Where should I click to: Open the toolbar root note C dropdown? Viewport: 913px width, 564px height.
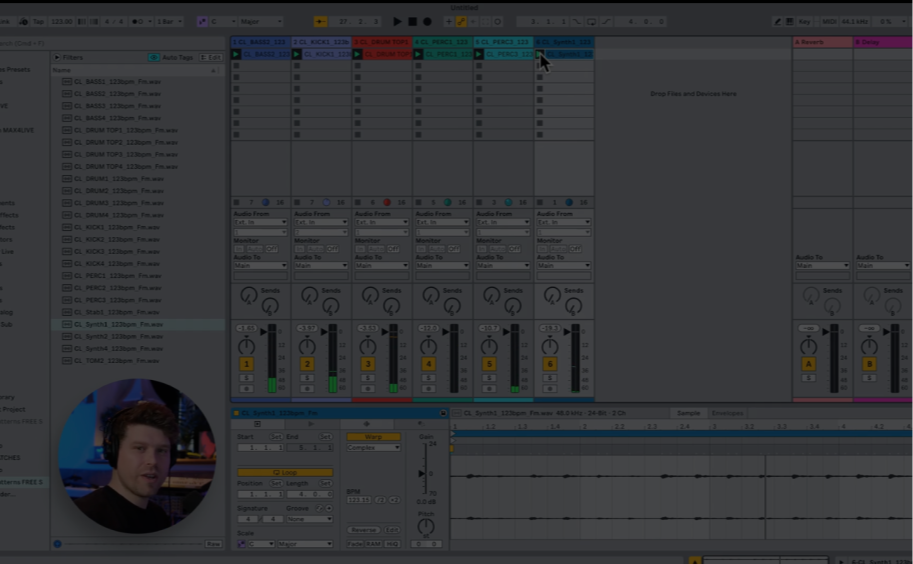point(223,22)
